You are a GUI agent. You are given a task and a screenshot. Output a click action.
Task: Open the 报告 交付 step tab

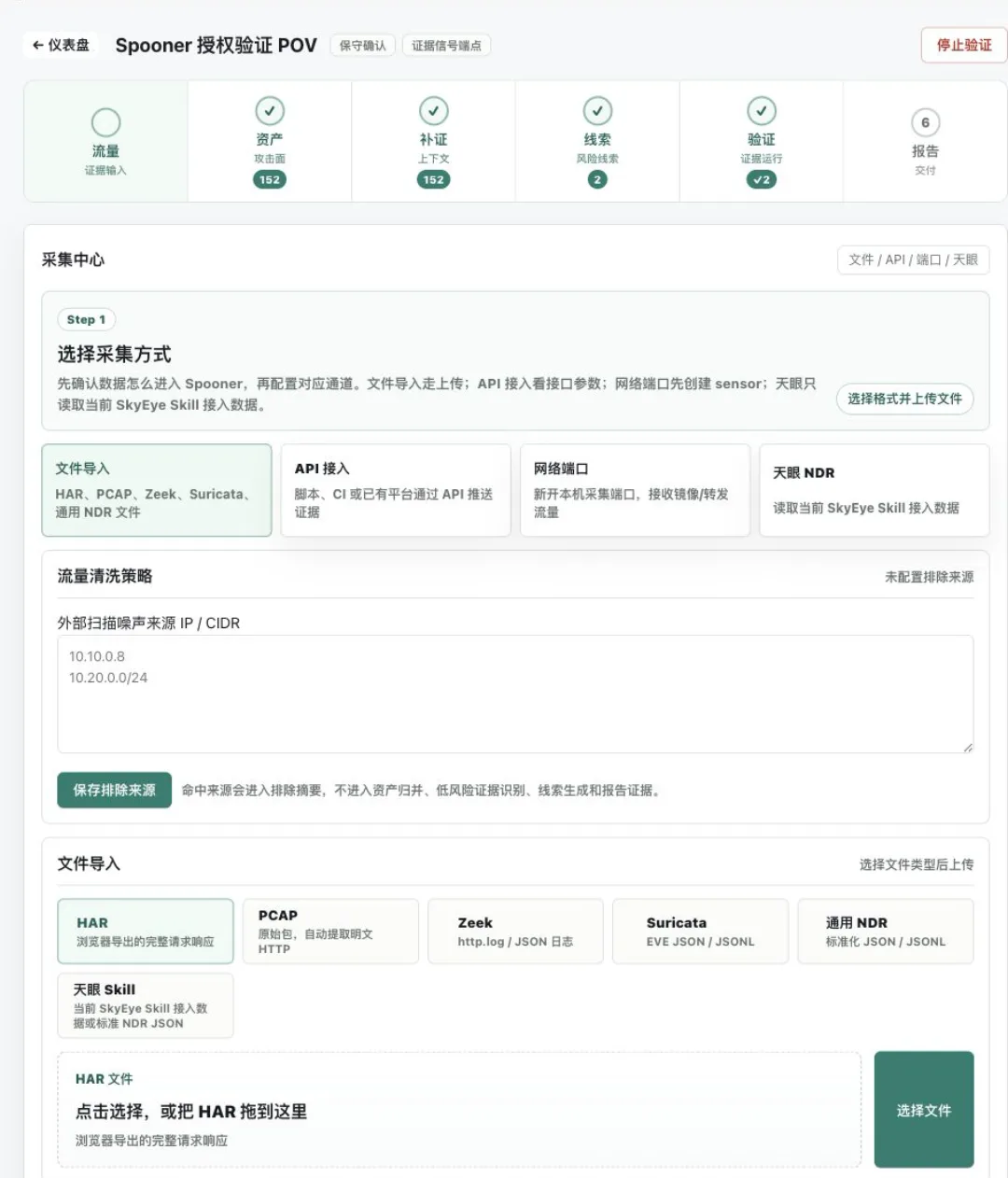925,141
